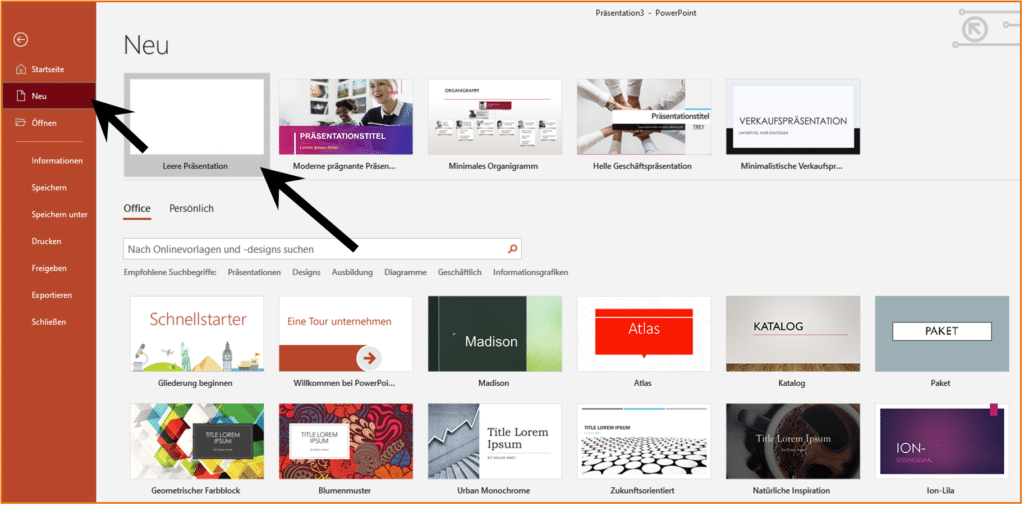
Task: Click the Öffnen folder icon
Action: pyautogui.click(x=21, y=123)
